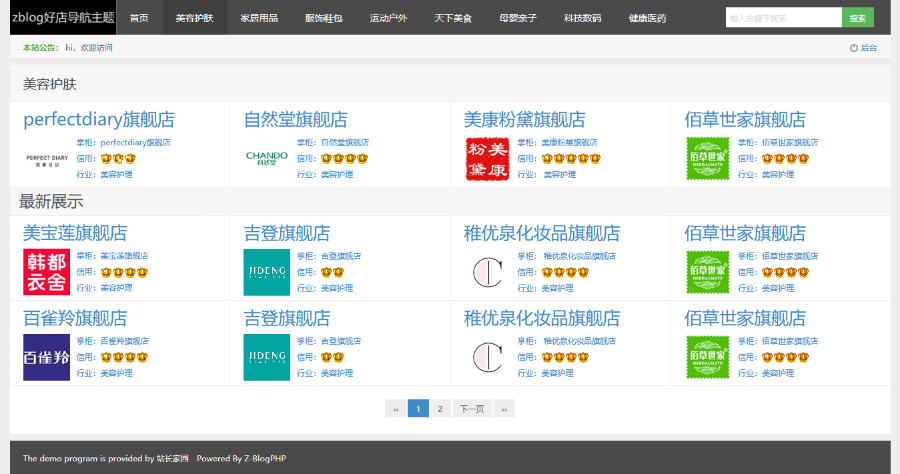Open the red 美康粉黛 logo thumbnail

tap(488, 159)
